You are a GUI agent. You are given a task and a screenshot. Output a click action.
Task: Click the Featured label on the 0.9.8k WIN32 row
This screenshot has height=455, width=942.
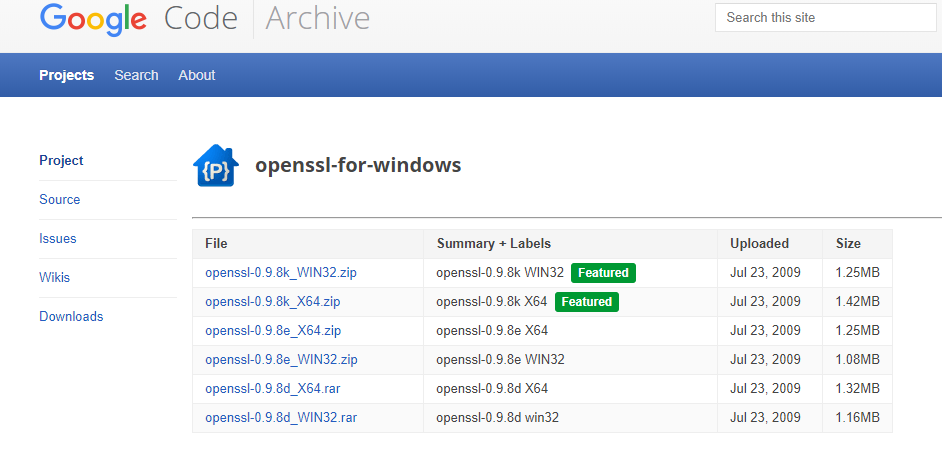pyautogui.click(x=603, y=273)
